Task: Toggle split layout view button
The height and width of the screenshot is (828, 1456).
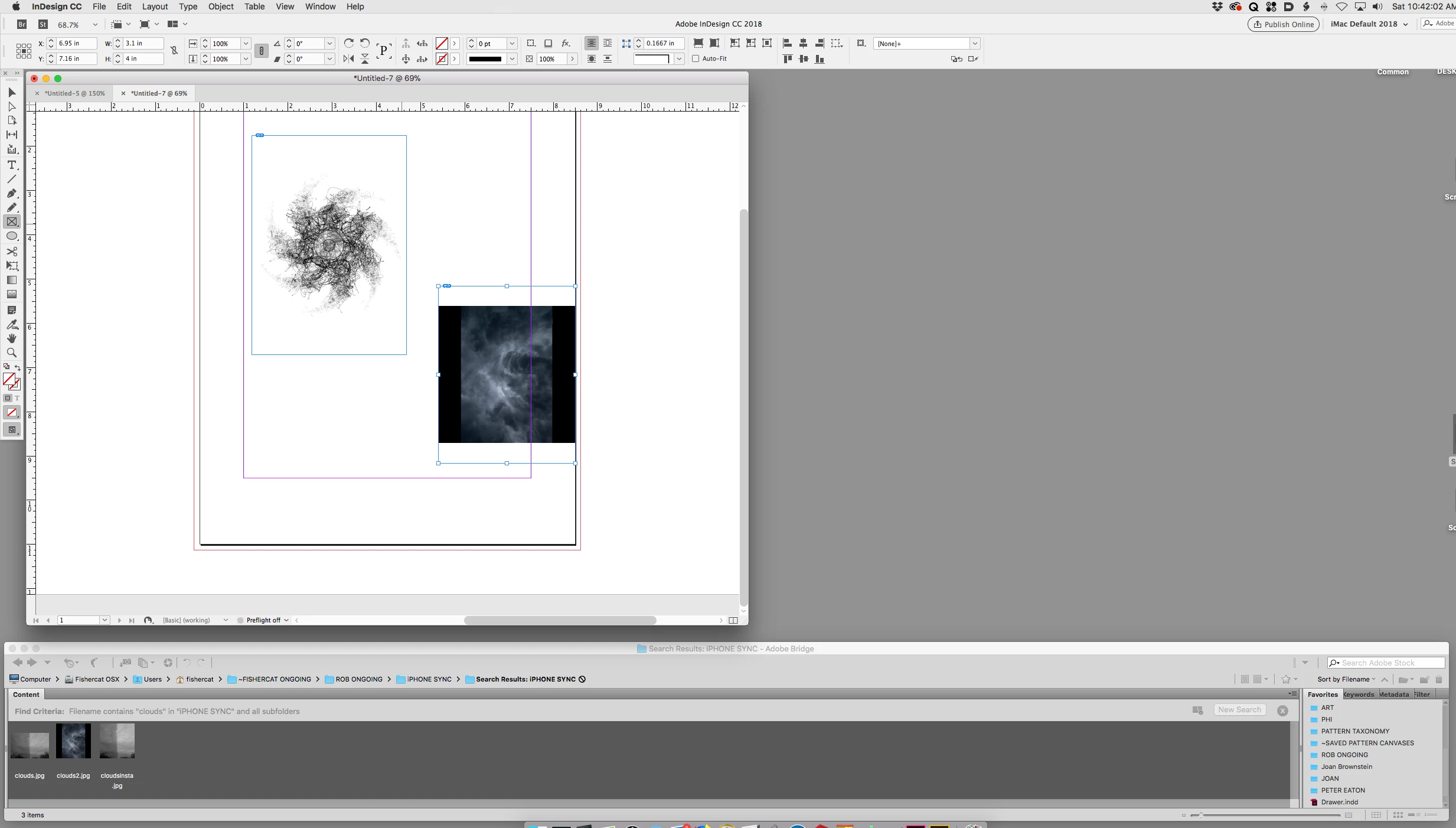Action: 733,620
